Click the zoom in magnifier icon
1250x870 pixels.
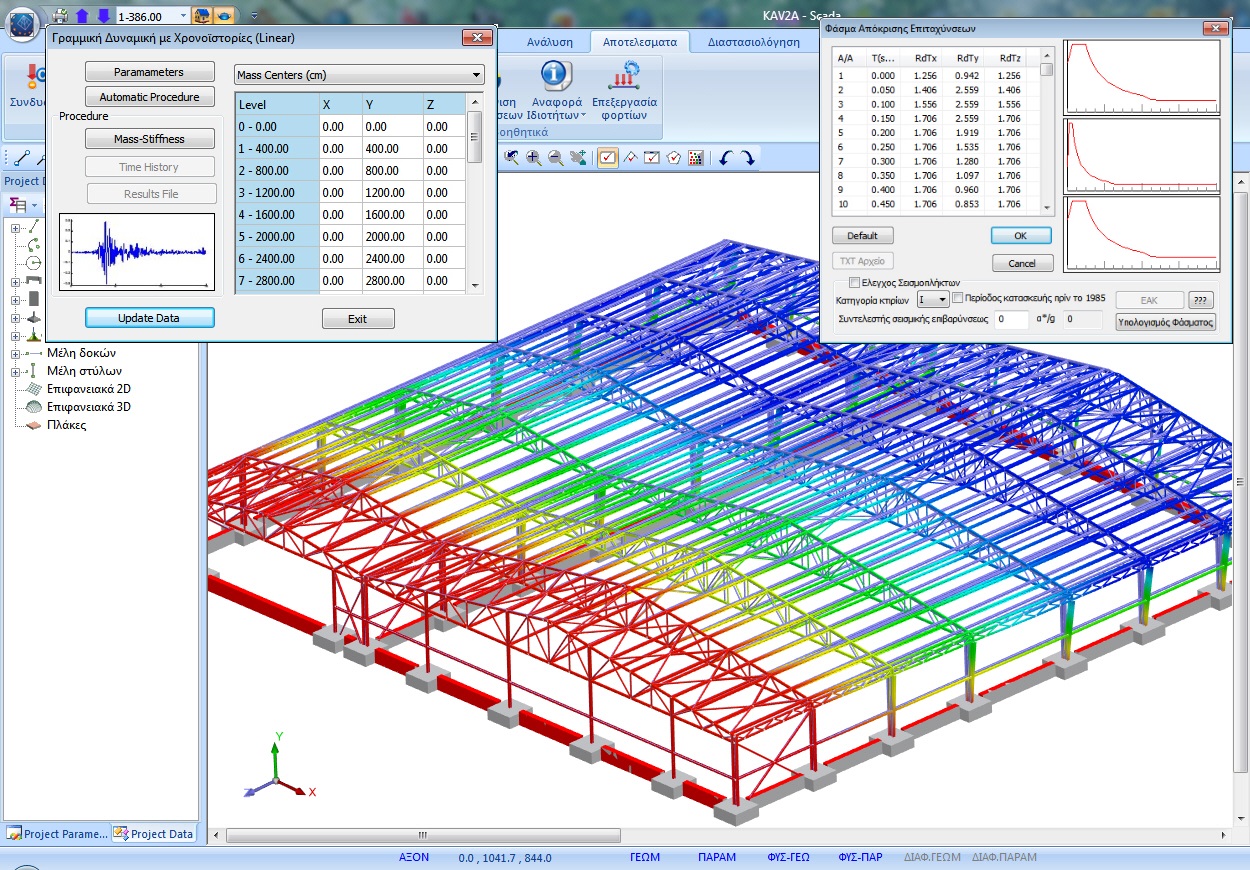(534, 157)
